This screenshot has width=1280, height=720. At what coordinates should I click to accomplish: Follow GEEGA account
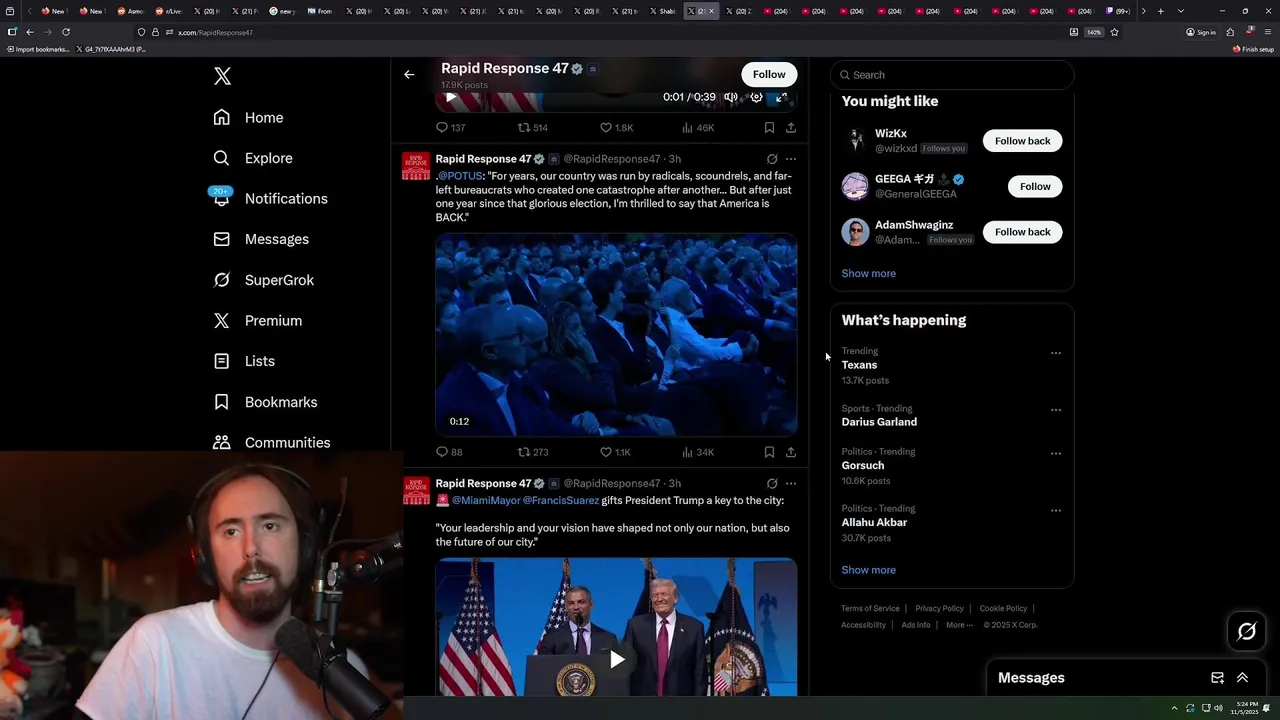point(1035,186)
